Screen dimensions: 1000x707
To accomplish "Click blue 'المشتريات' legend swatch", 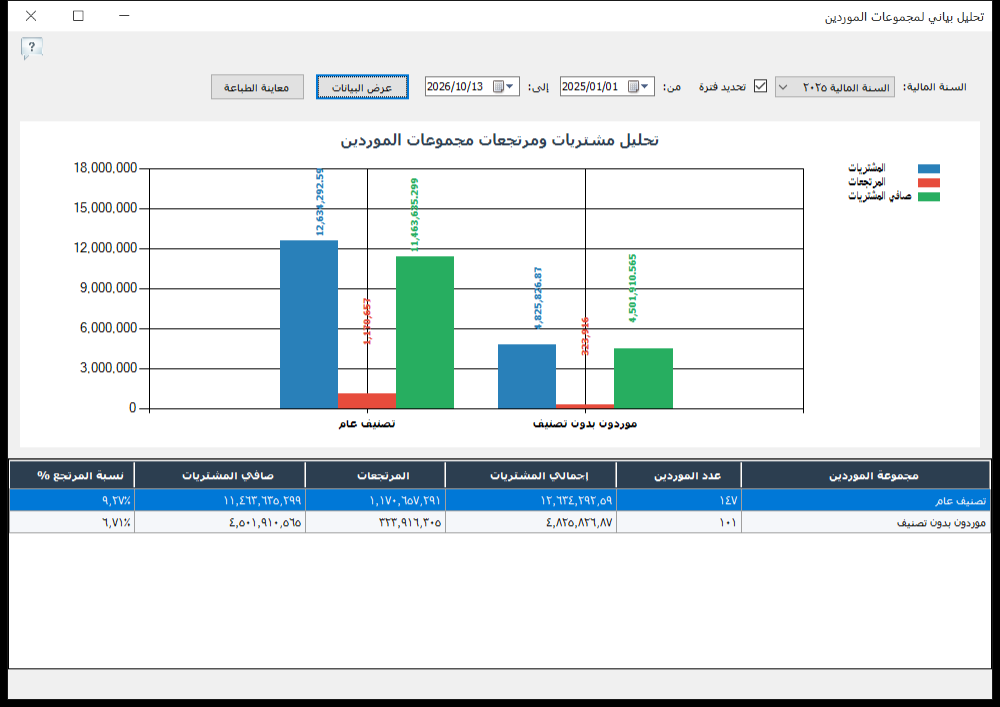I will (x=929, y=168).
